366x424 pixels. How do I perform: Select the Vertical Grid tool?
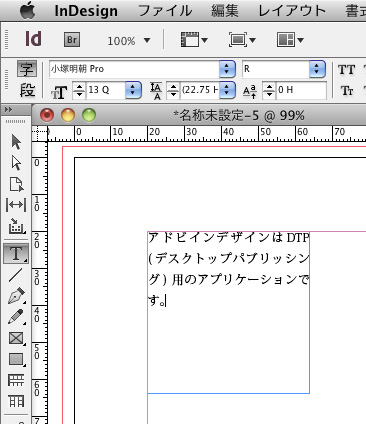[x=16, y=401]
